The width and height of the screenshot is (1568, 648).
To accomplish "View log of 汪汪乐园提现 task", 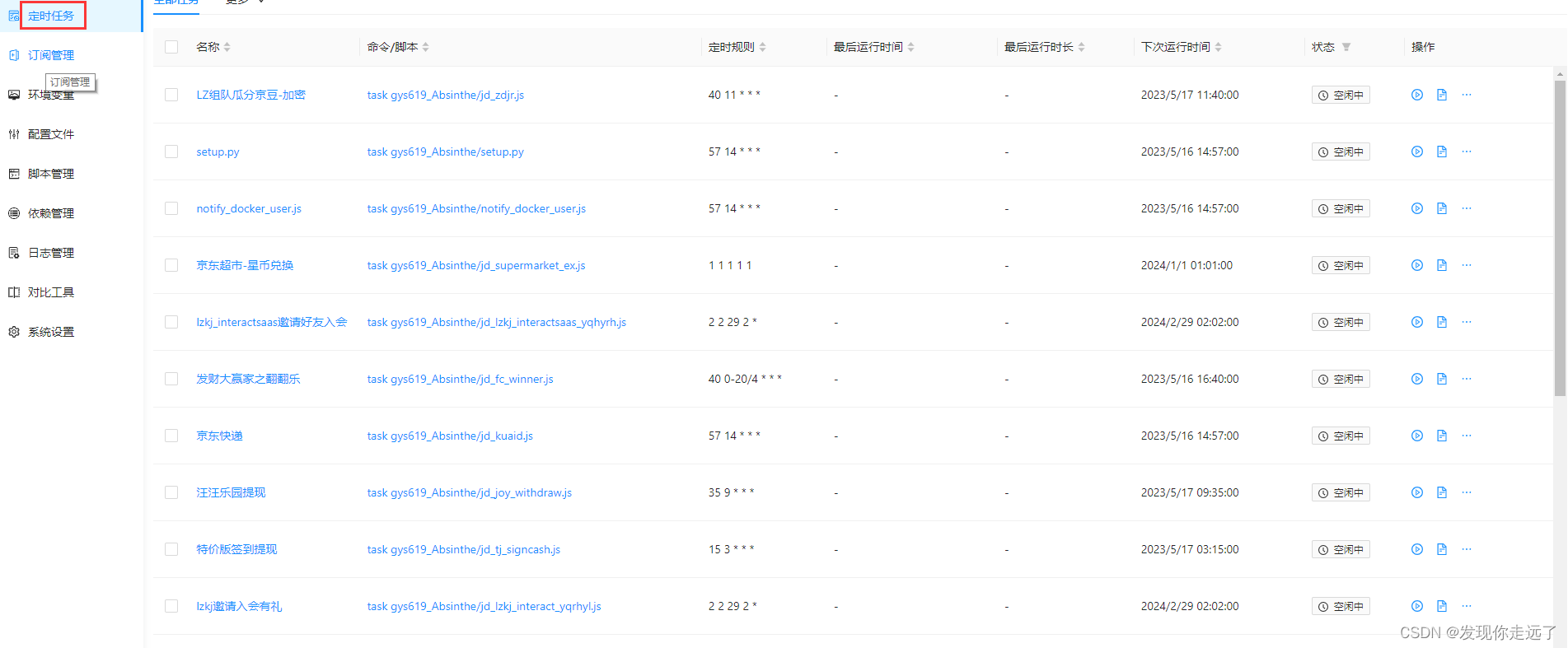I will (1441, 492).
